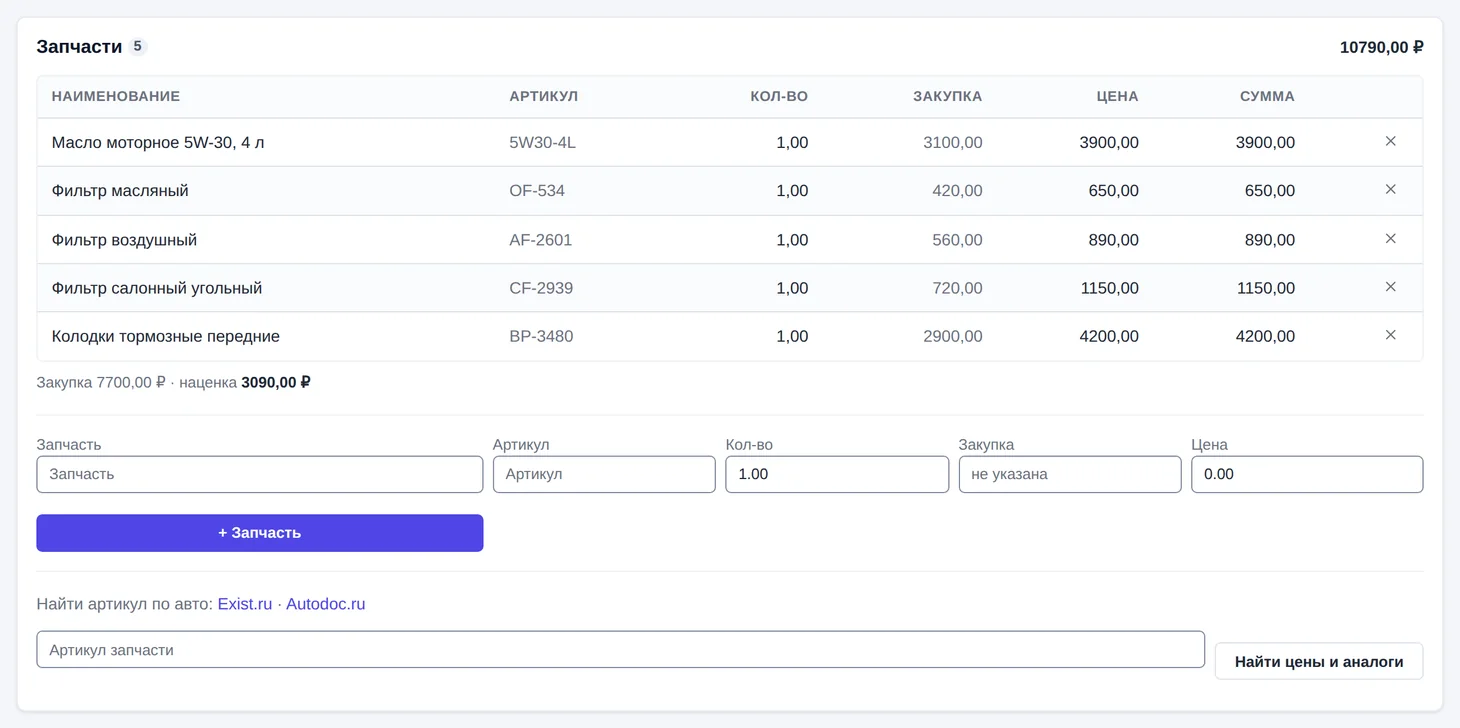Click the name Масло моторное 5W-30, 4 л
Image resolution: width=1460 pixels, height=728 pixels.
(158, 143)
